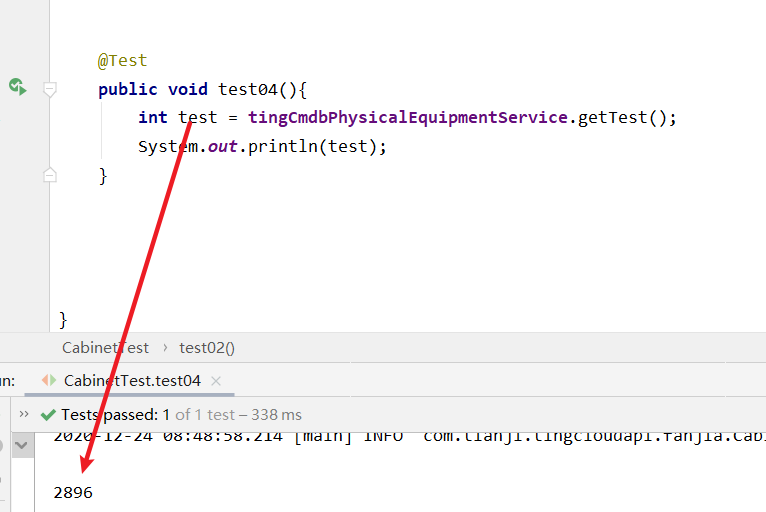The height and width of the screenshot is (512, 766).
Task: Click the 2896 console output value
Action: (x=73, y=492)
